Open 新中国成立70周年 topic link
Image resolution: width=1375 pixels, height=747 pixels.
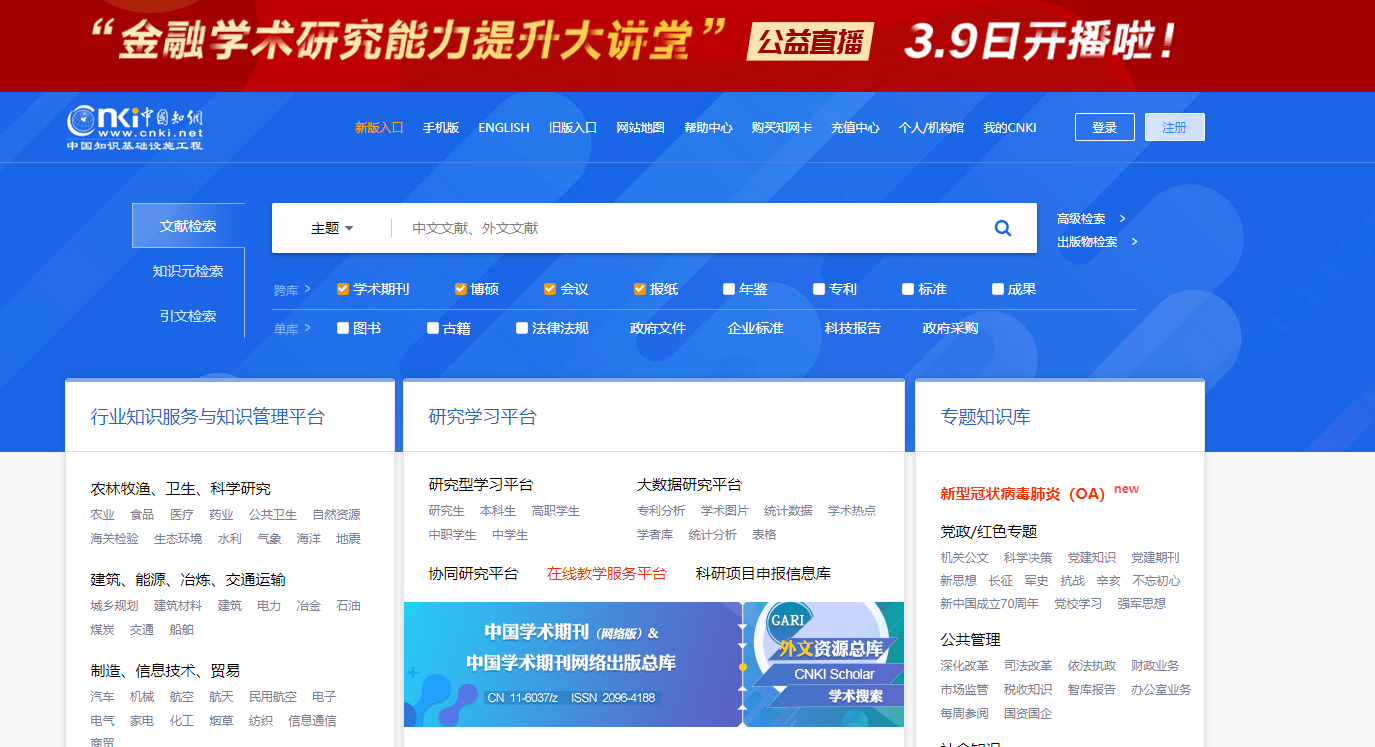click(x=989, y=603)
